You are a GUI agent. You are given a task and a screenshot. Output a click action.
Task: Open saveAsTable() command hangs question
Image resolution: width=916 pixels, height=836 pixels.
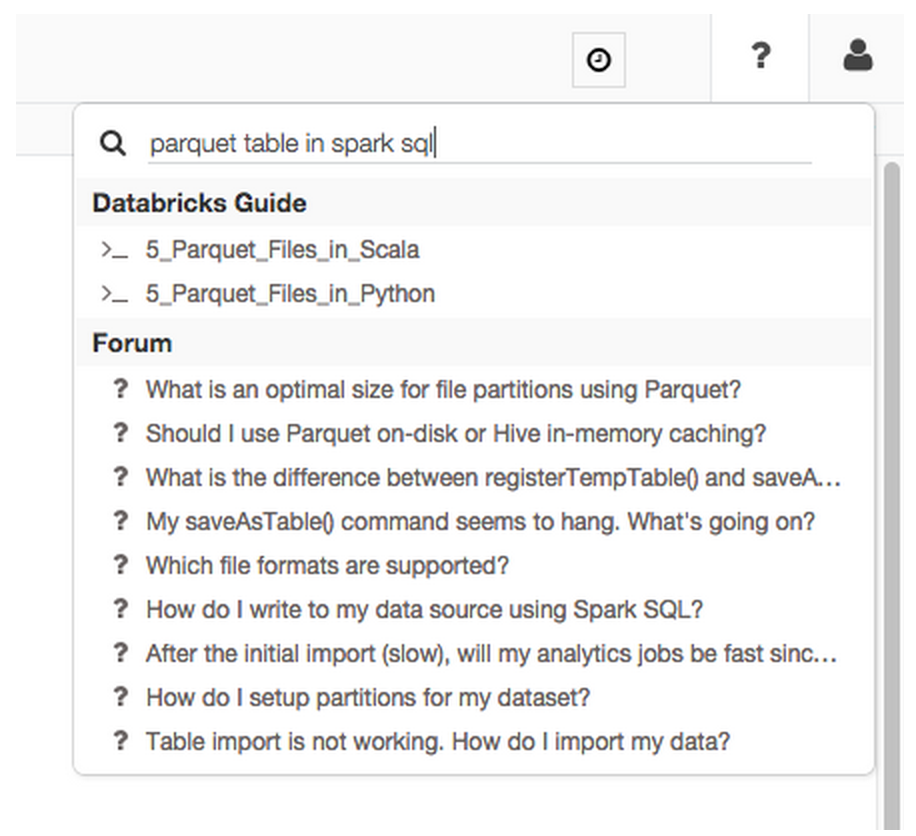click(480, 521)
